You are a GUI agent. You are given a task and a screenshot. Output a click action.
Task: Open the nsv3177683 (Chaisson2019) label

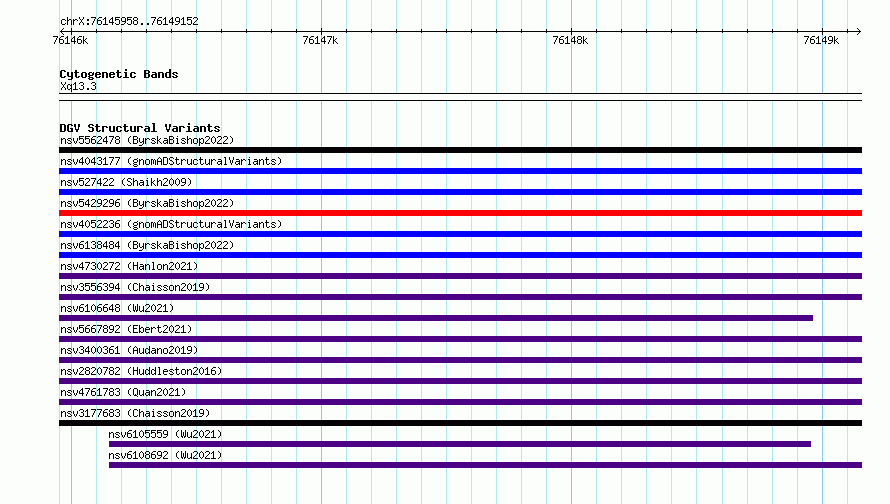pos(135,413)
